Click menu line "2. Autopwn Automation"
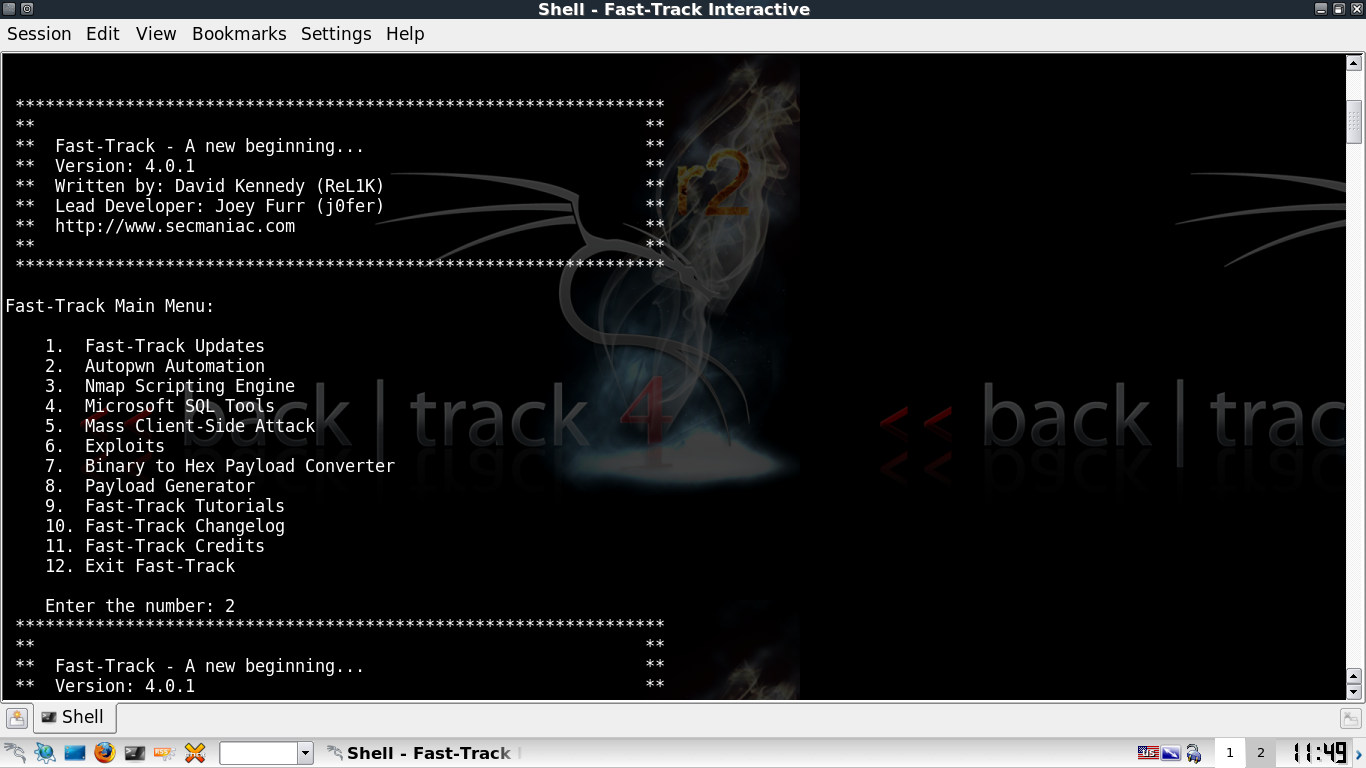 [155, 366]
